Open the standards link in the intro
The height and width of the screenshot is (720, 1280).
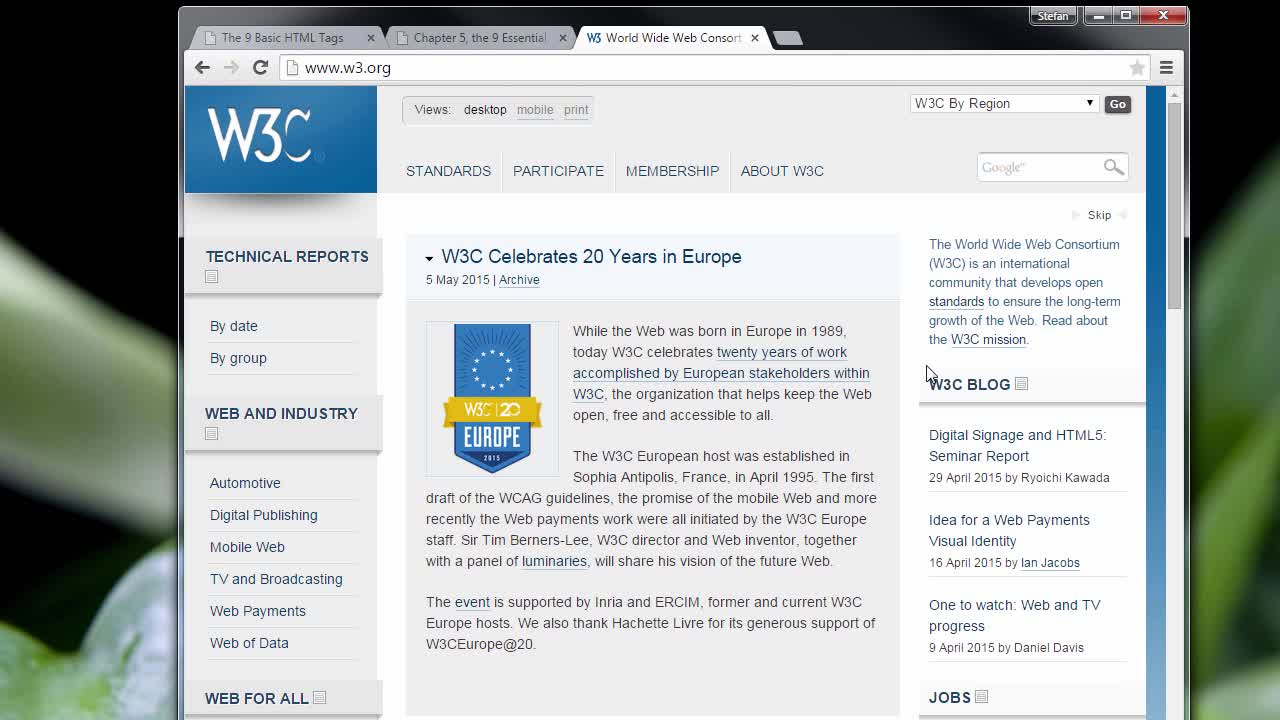[957, 301]
